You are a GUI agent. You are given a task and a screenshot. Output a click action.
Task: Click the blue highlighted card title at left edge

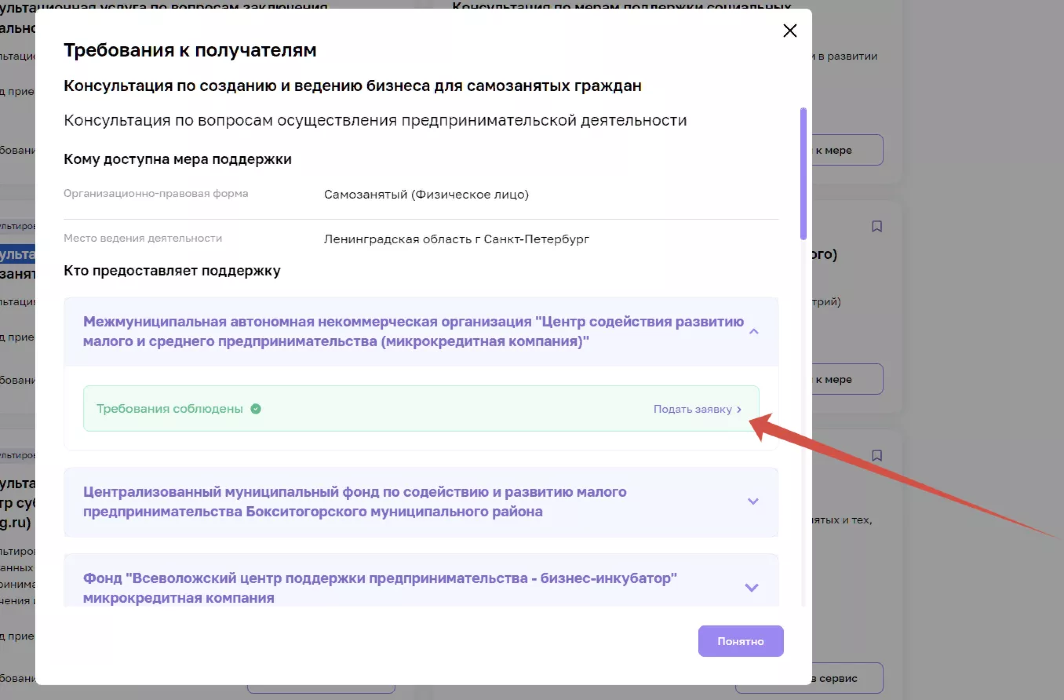point(17,256)
